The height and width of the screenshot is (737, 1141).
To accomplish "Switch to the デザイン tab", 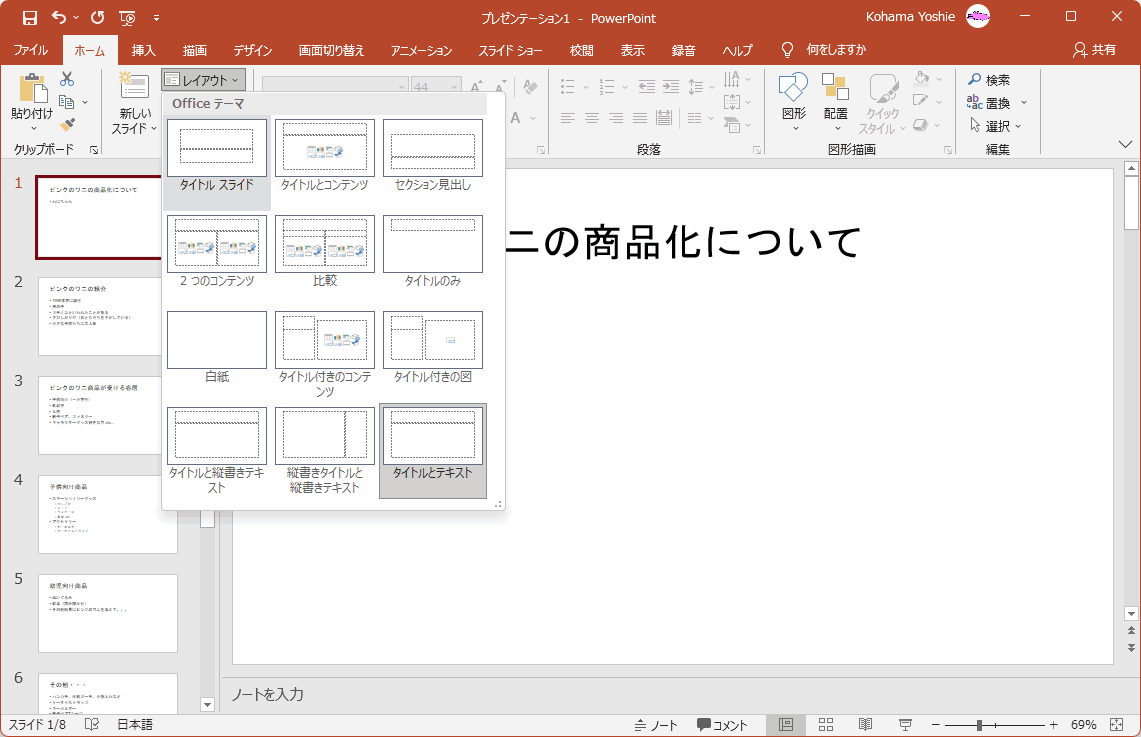I will click(x=253, y=50).
